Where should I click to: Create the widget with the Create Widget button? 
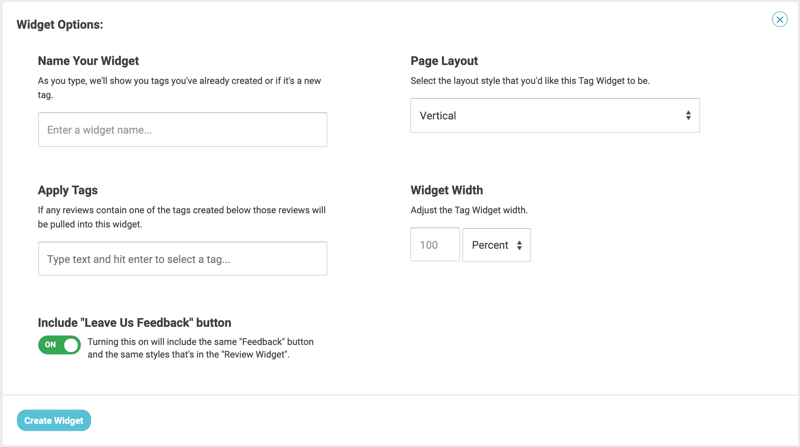click(54, 420)
